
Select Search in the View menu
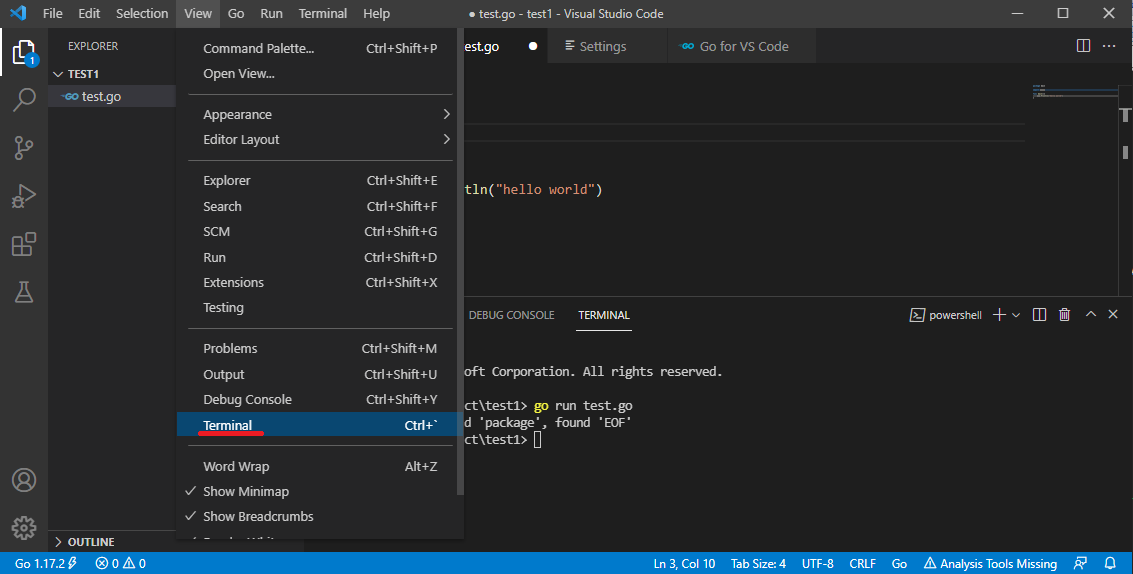318,206
